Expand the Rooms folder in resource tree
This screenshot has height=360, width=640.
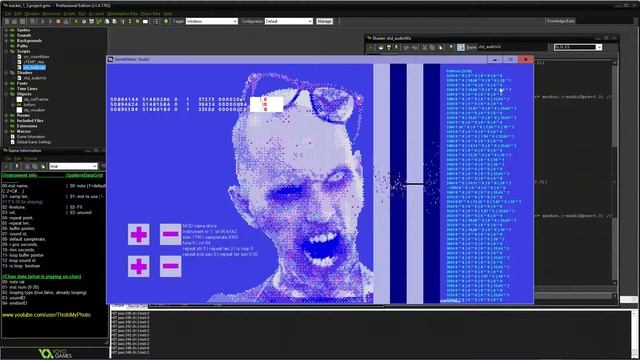click(6, 116)
